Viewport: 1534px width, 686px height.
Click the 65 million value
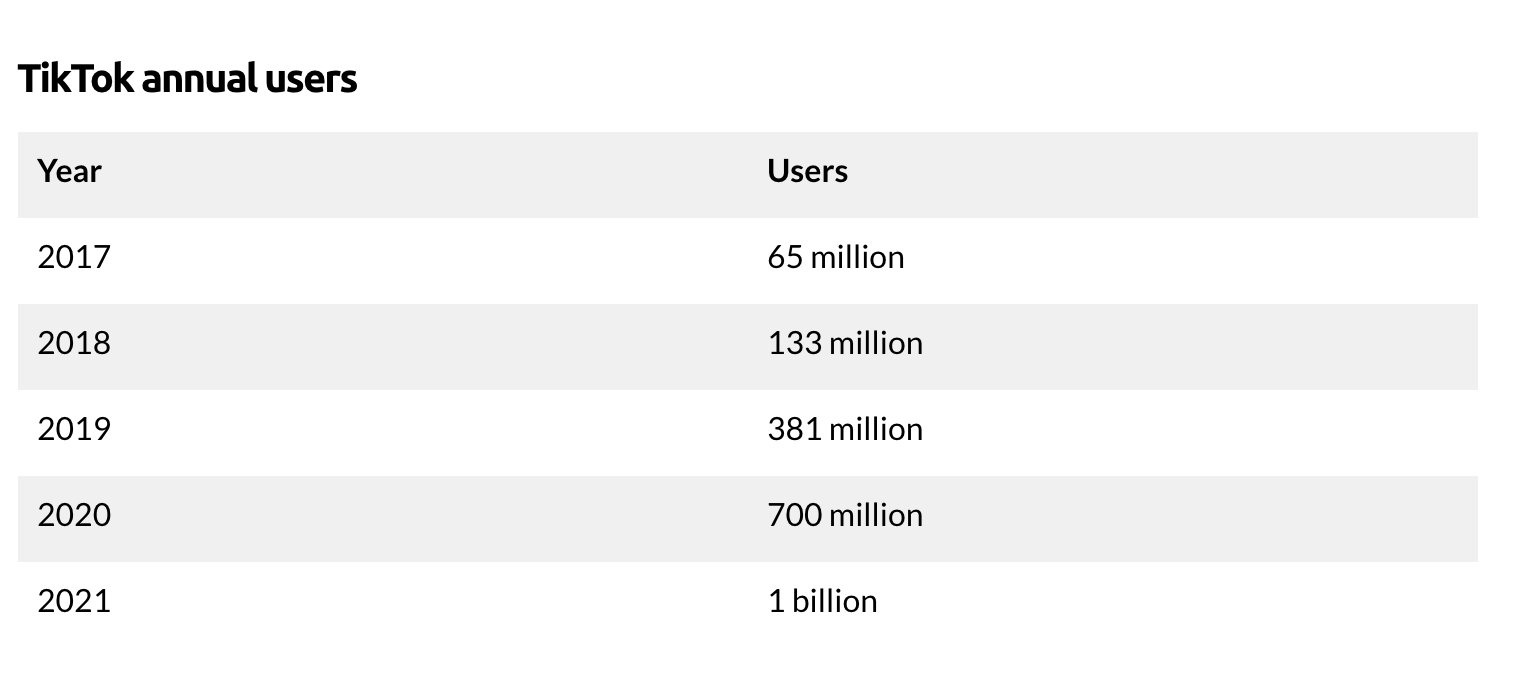click(836, 257)
